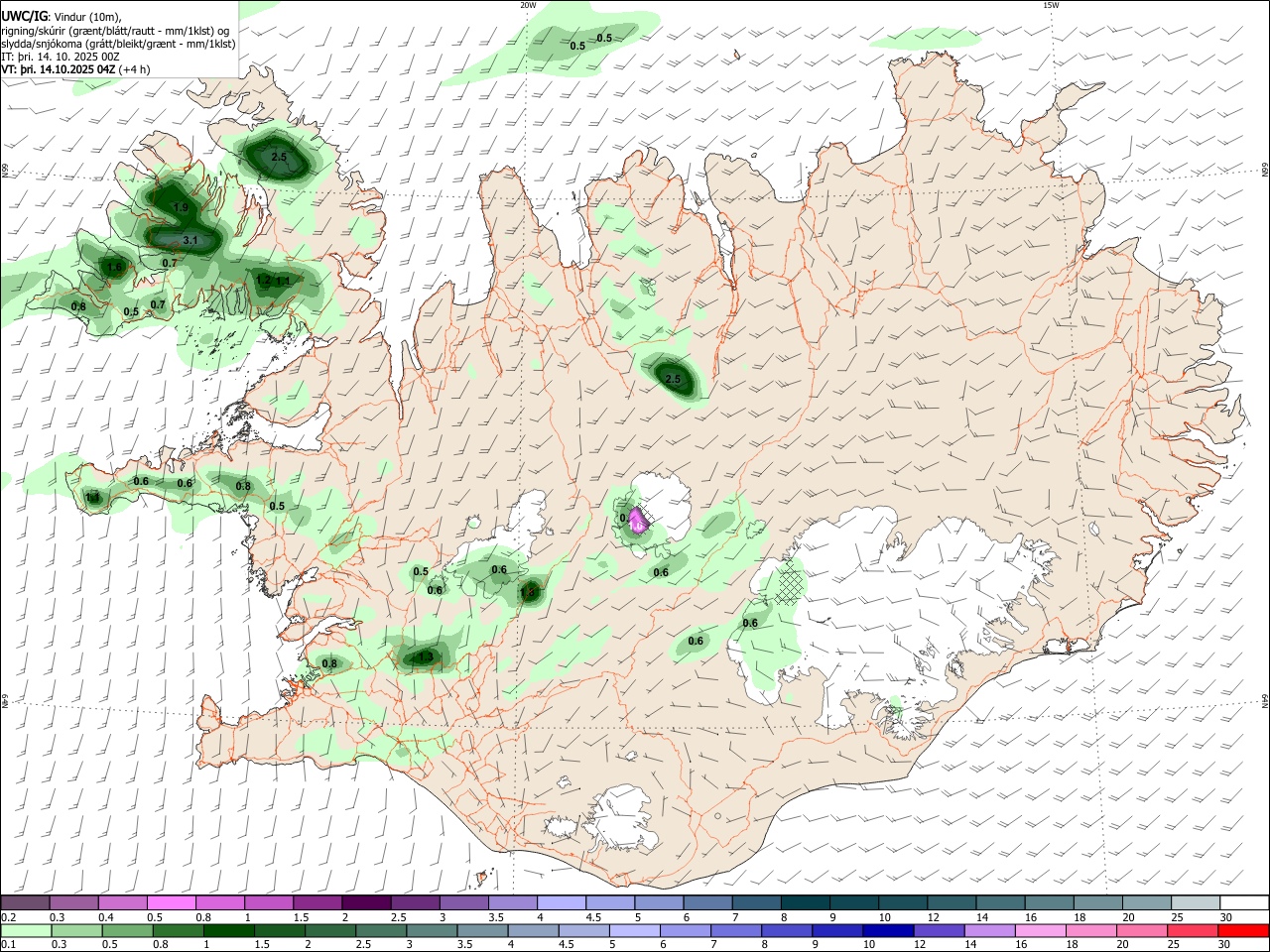The image size is (1270, 952).
Task: Click the "slydda/snjókoma" legend description line
Action: tap(118, 44)
